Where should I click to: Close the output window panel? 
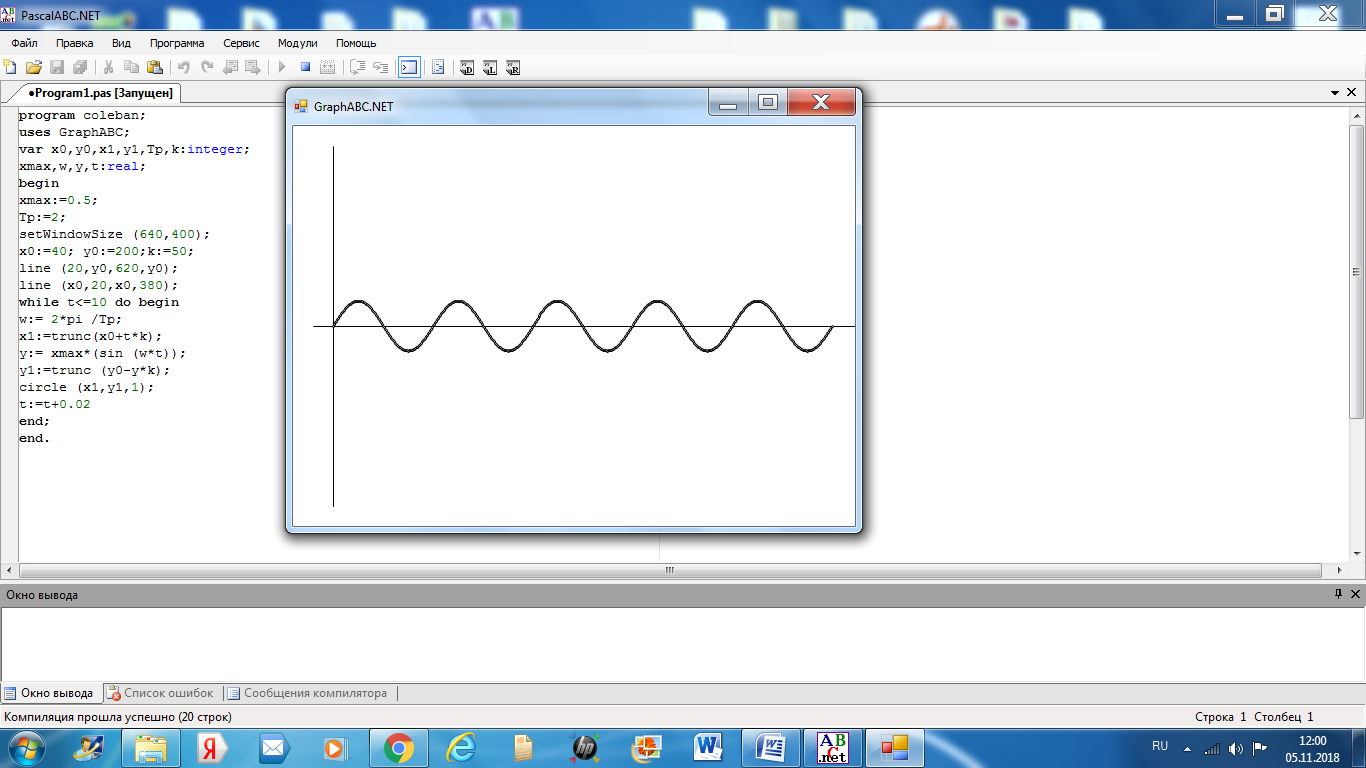coord(1356,594)
